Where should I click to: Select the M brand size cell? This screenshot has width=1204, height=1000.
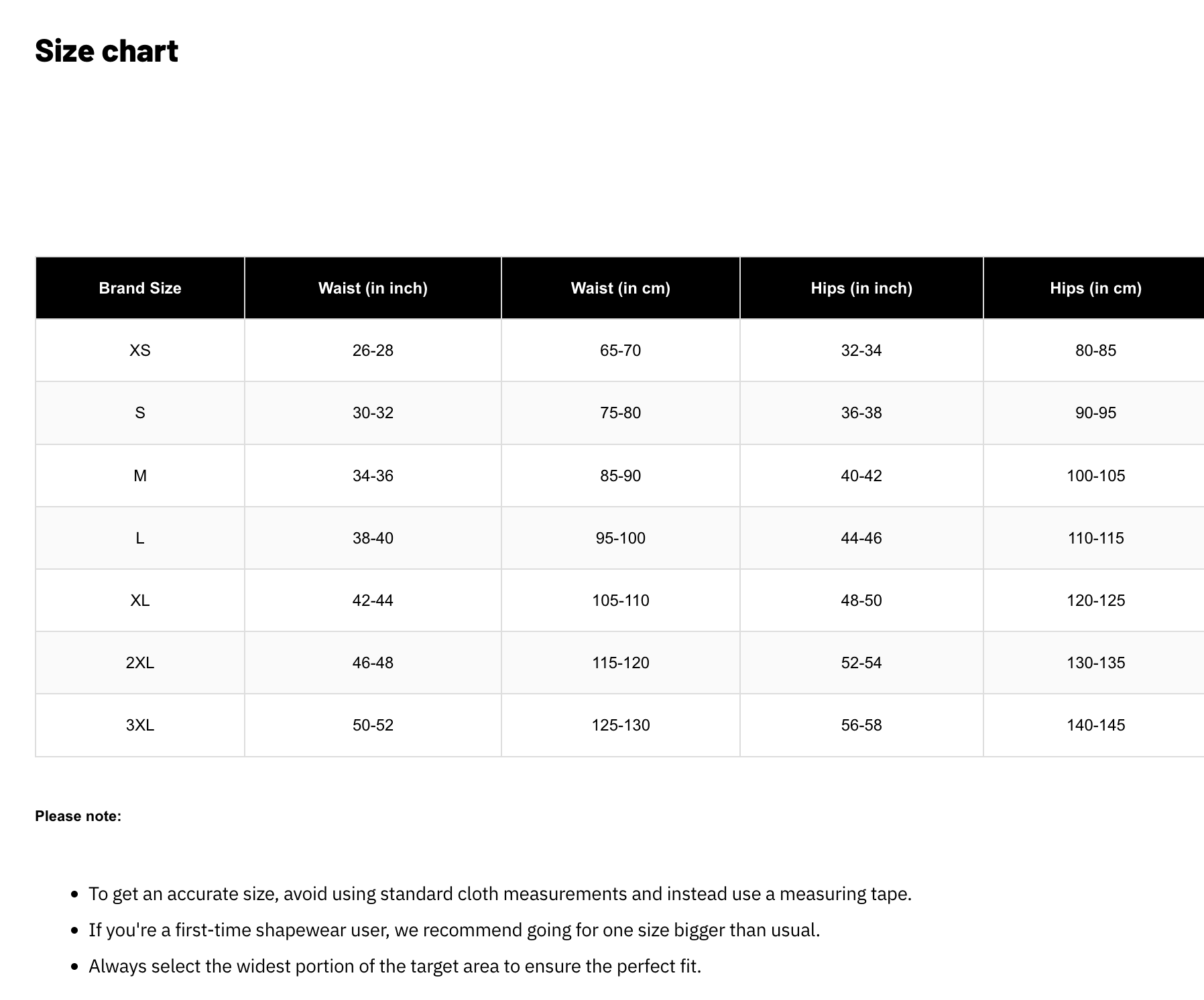coord(140,476)
